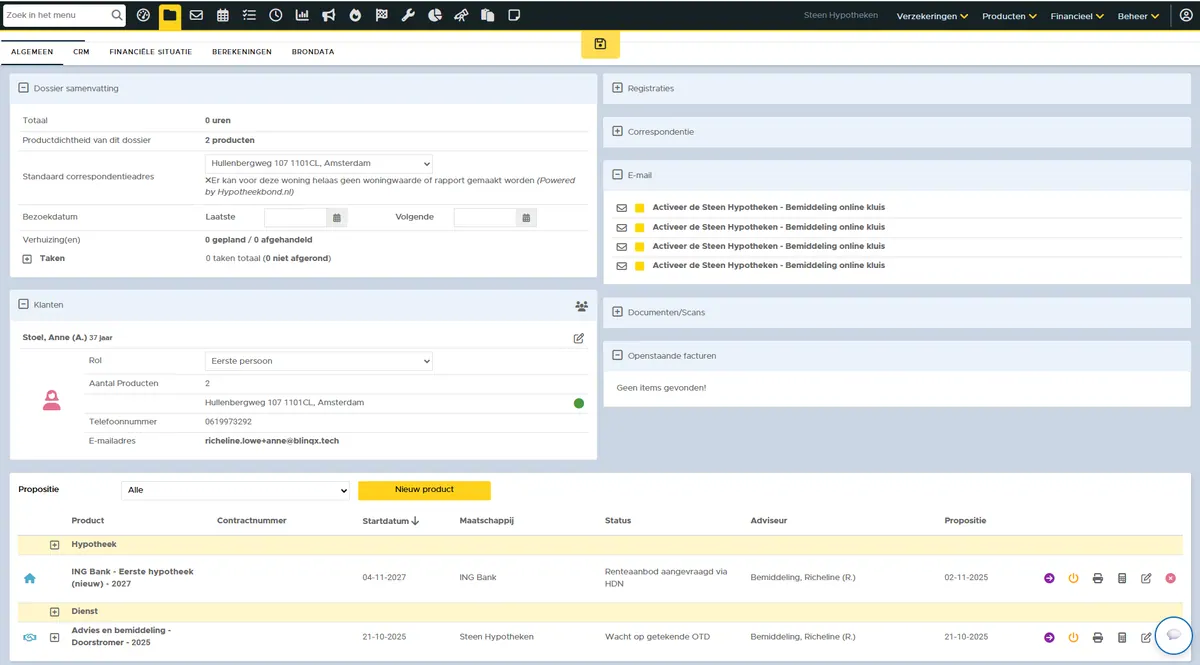1200x665 pixels.
Task: Click the Nieuw product button
Action: coord(424,490)
